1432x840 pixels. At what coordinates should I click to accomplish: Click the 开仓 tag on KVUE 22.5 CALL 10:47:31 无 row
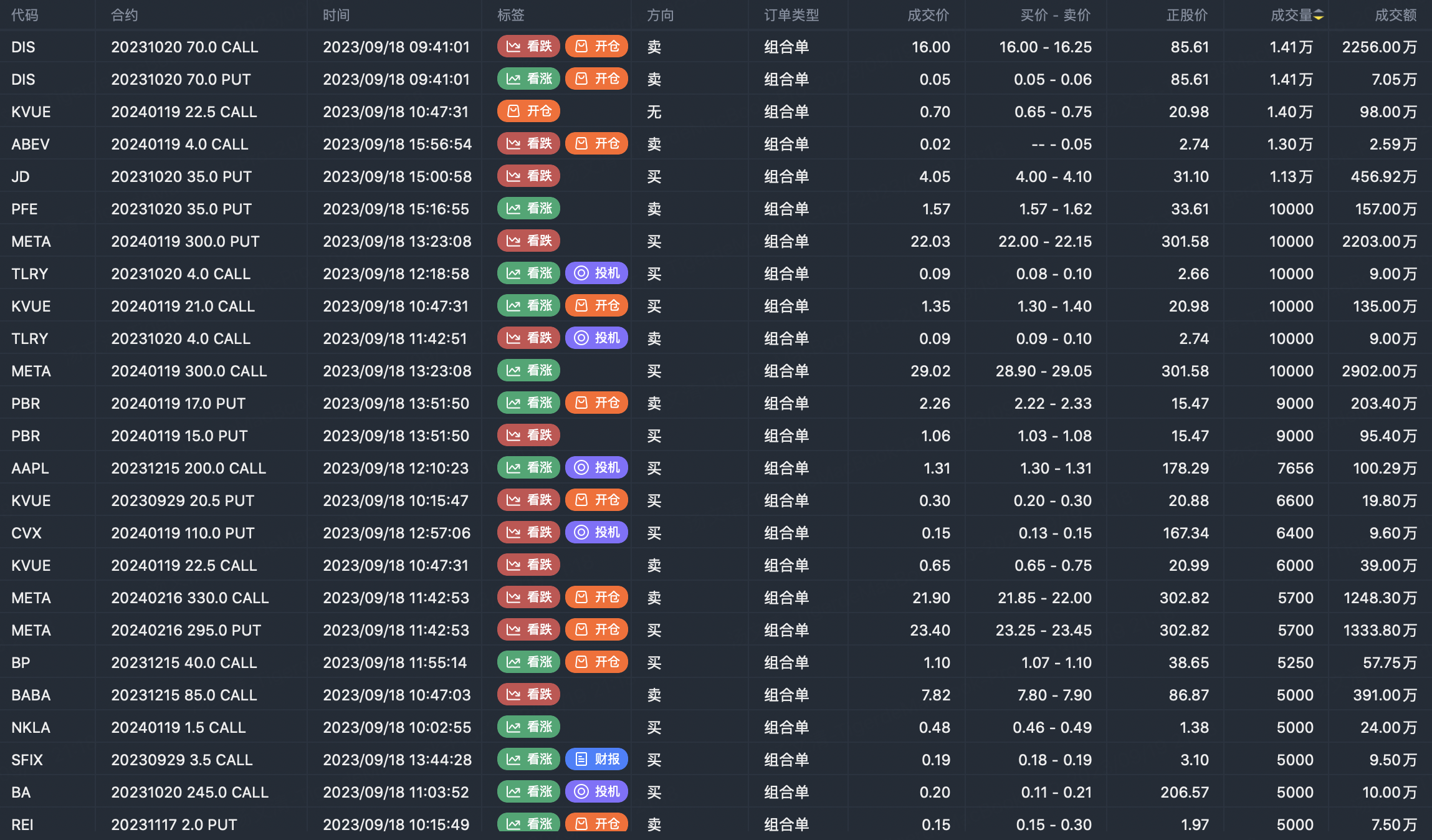(528, 112)
